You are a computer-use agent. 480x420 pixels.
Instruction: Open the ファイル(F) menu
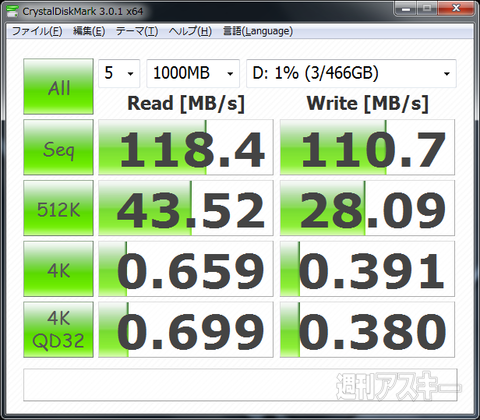point(37,31)
